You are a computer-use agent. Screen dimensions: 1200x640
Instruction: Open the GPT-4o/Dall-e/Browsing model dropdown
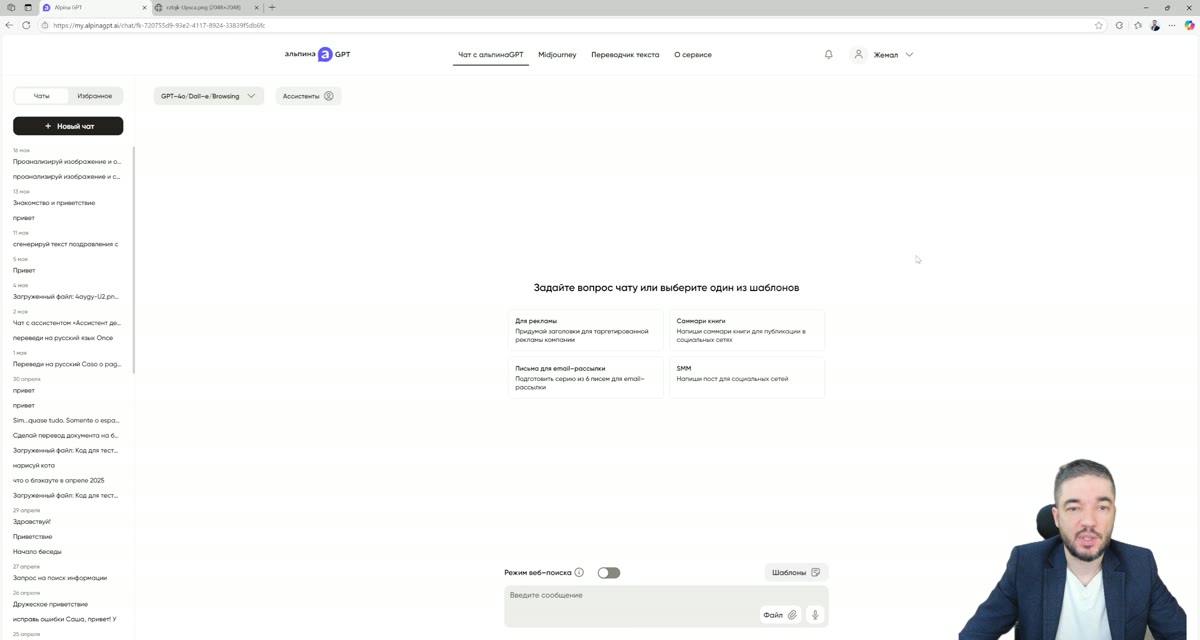pyautogui.click(x=208, y=96)
